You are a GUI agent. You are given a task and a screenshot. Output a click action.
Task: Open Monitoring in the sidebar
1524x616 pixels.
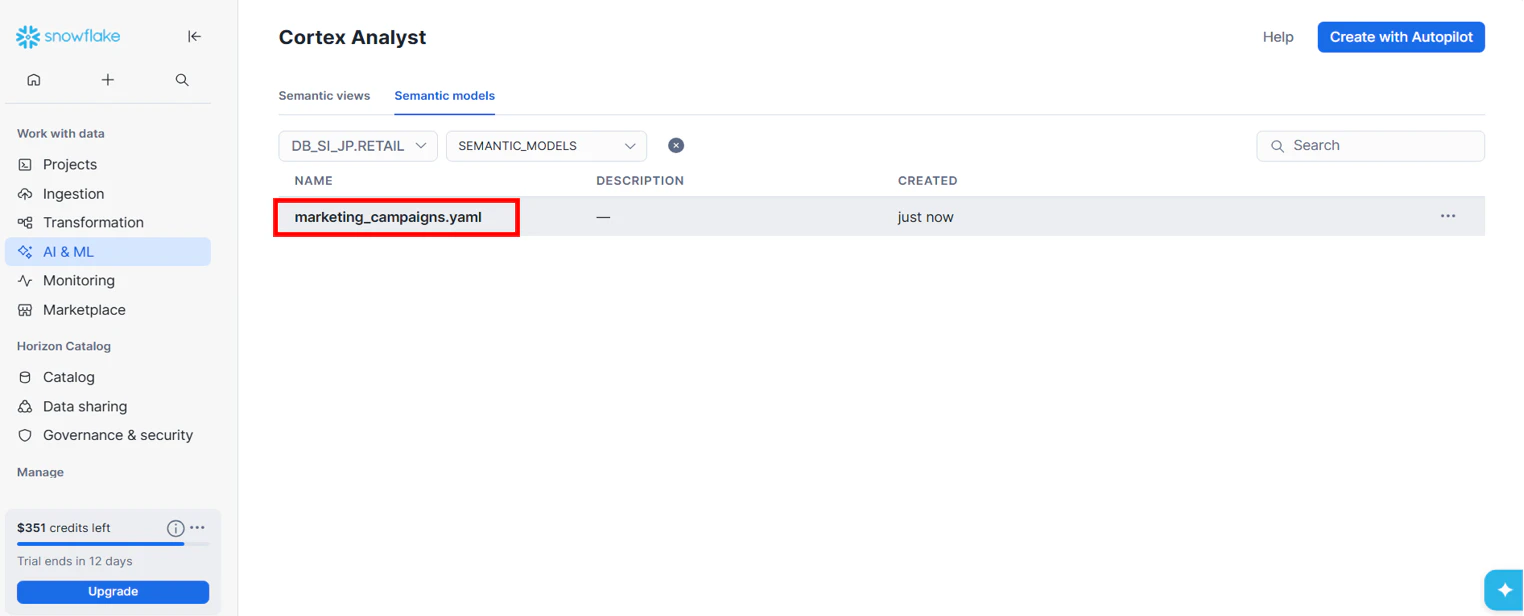108,281
